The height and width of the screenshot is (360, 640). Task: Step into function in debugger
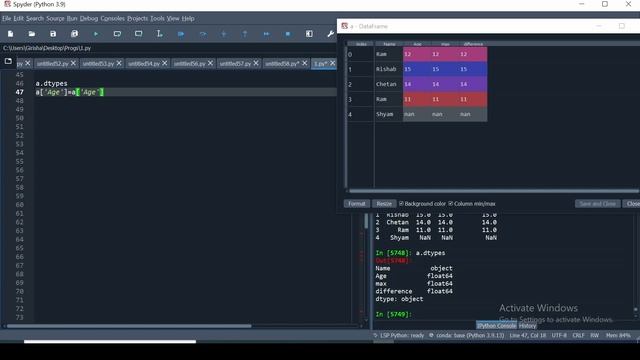tap(224, 34)
